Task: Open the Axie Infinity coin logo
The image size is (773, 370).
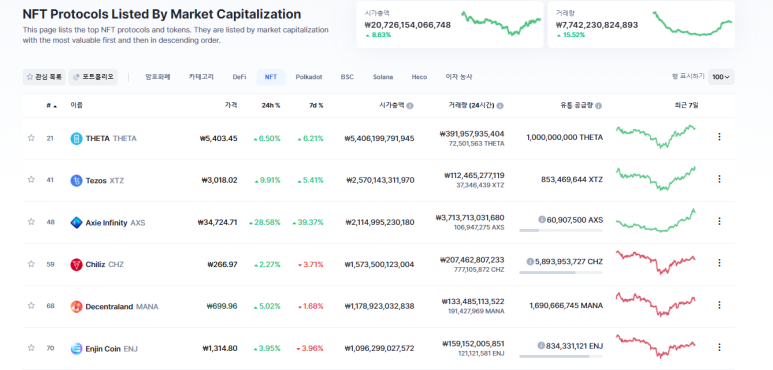Action: click(76, 223)
